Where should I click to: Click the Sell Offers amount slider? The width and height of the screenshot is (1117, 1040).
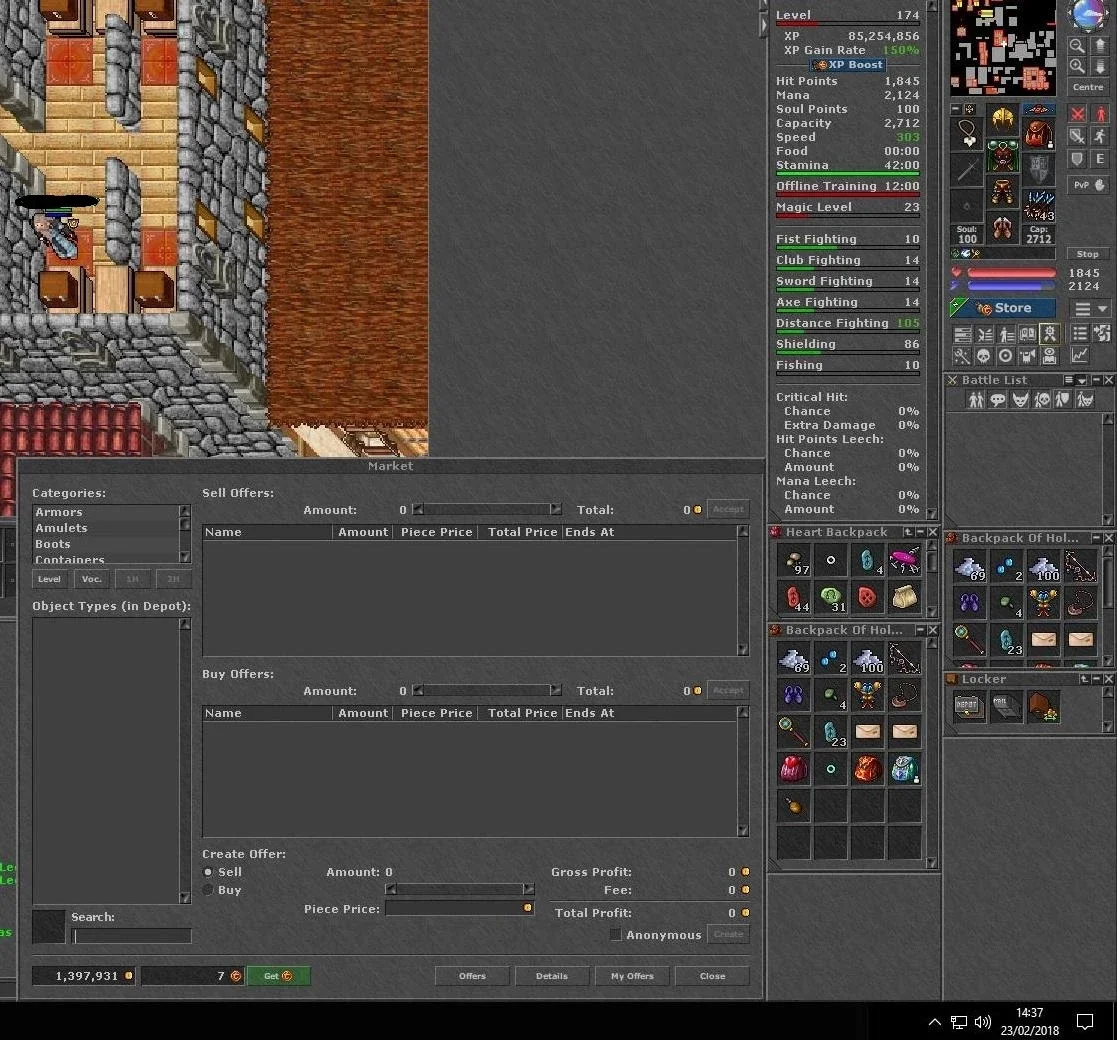[487, 509]
